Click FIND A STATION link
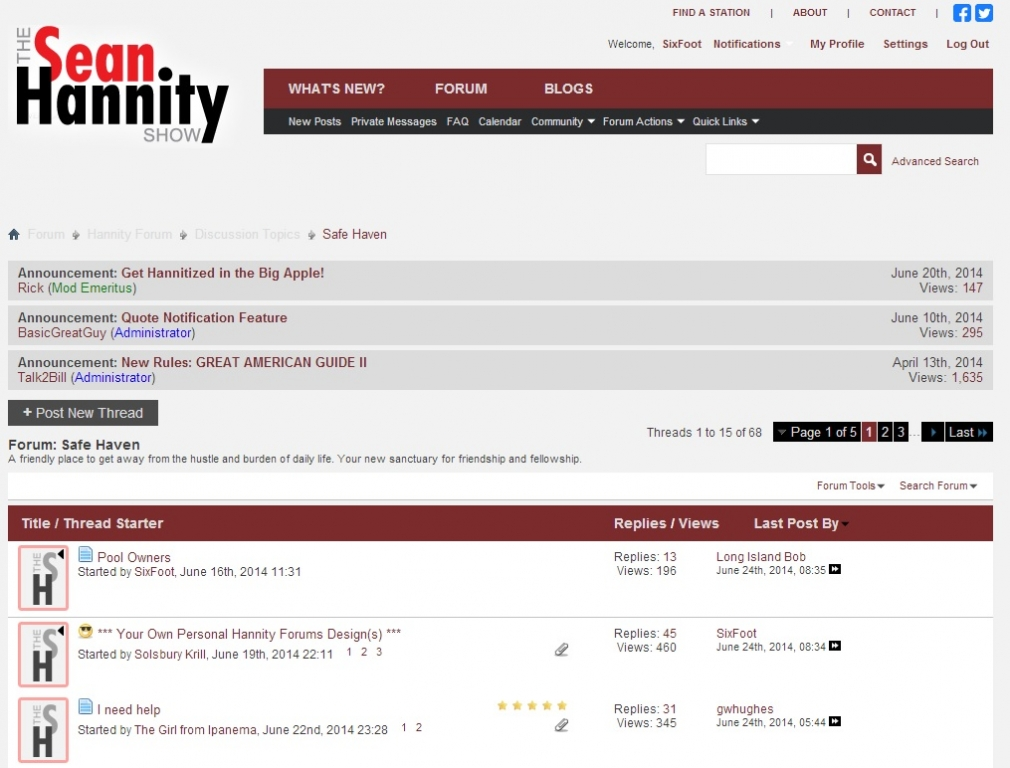1010x768 pixels. 711,12
